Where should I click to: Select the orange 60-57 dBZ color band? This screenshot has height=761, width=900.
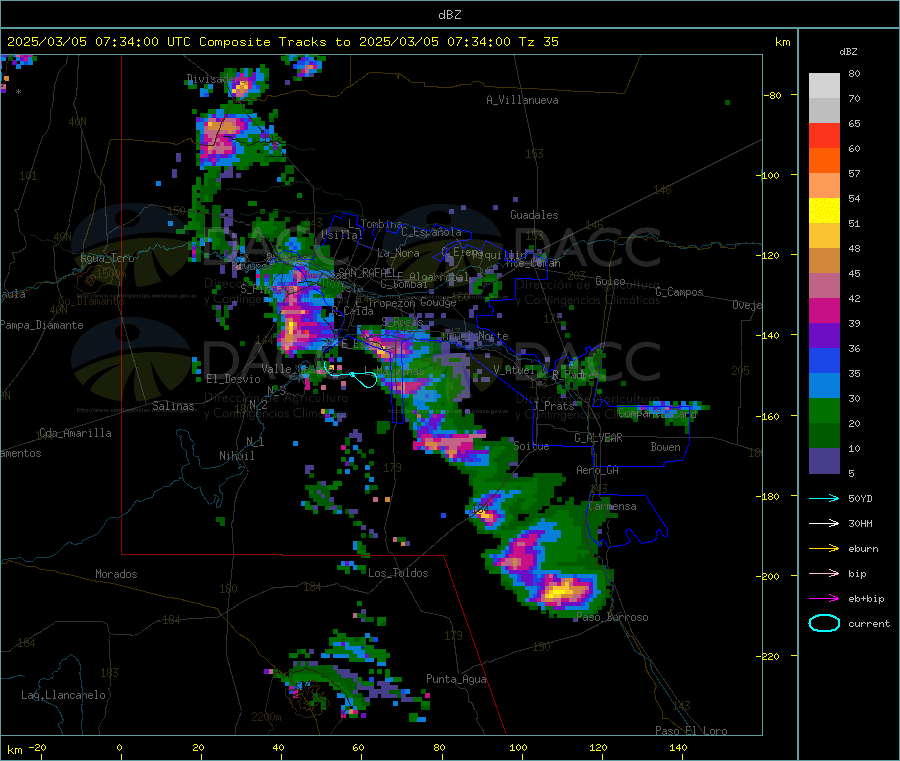[x=824, y=161]
